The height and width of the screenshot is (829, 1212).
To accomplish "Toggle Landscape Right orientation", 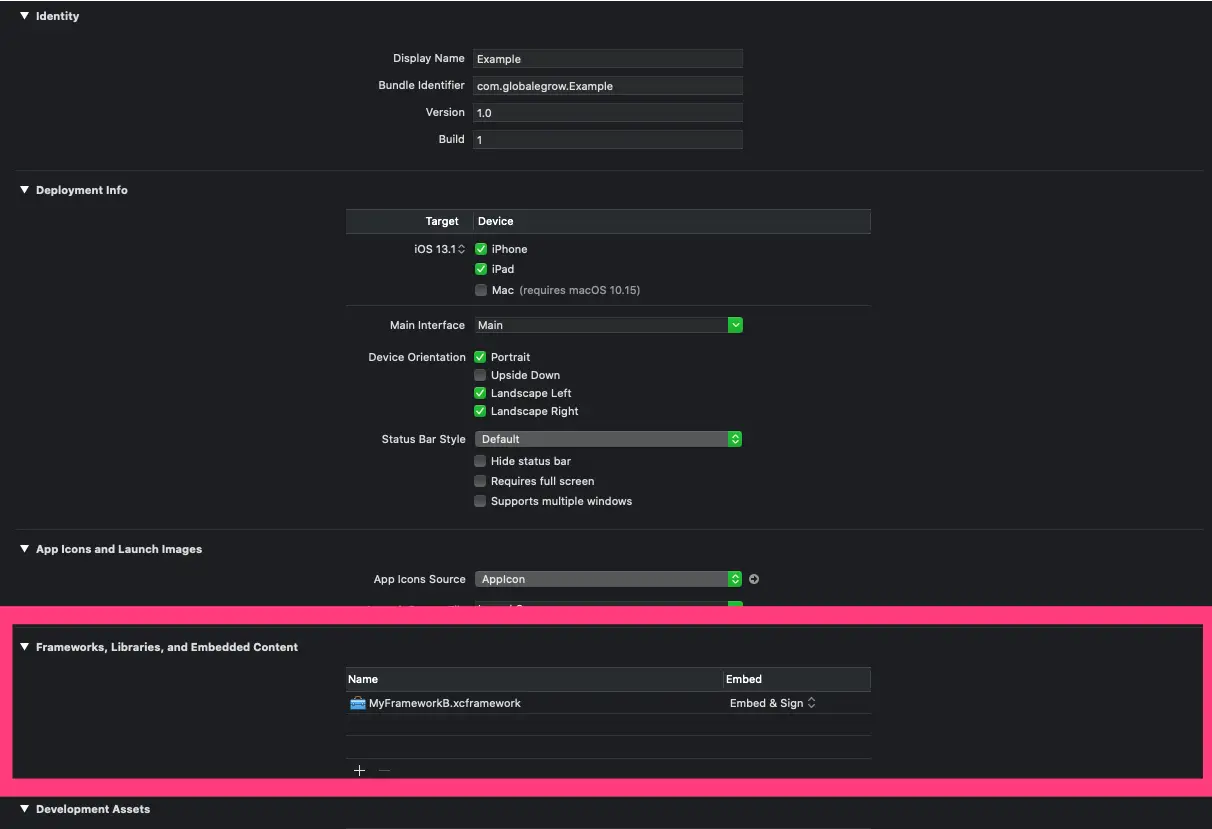I will click(480, 411).
